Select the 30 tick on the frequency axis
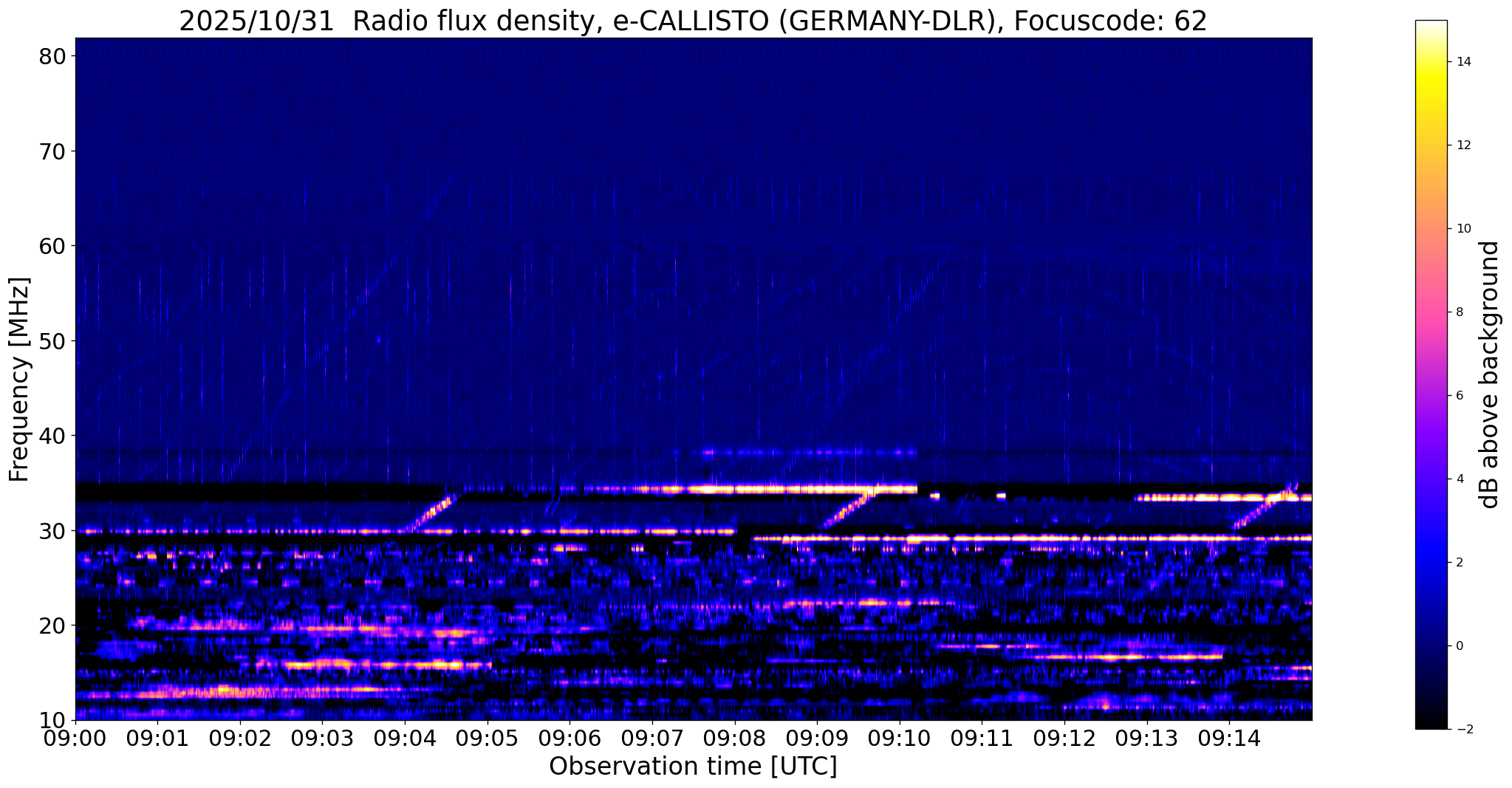This screenshot has height=788, width=1512. (54, 531)
